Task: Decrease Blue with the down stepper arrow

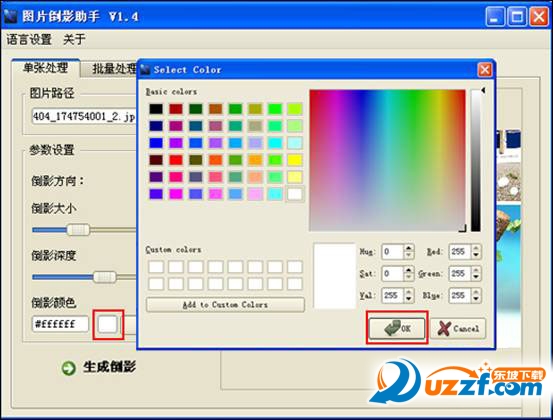Action: click(476, 299)
